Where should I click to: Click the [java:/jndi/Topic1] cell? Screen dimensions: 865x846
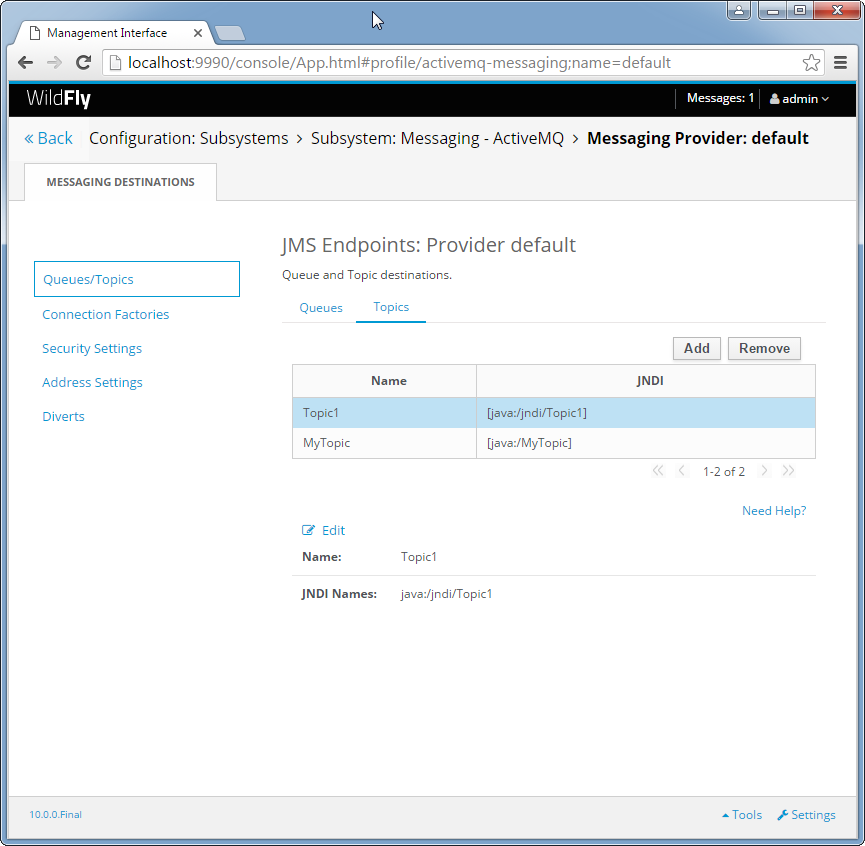click(x=646, y=413)
